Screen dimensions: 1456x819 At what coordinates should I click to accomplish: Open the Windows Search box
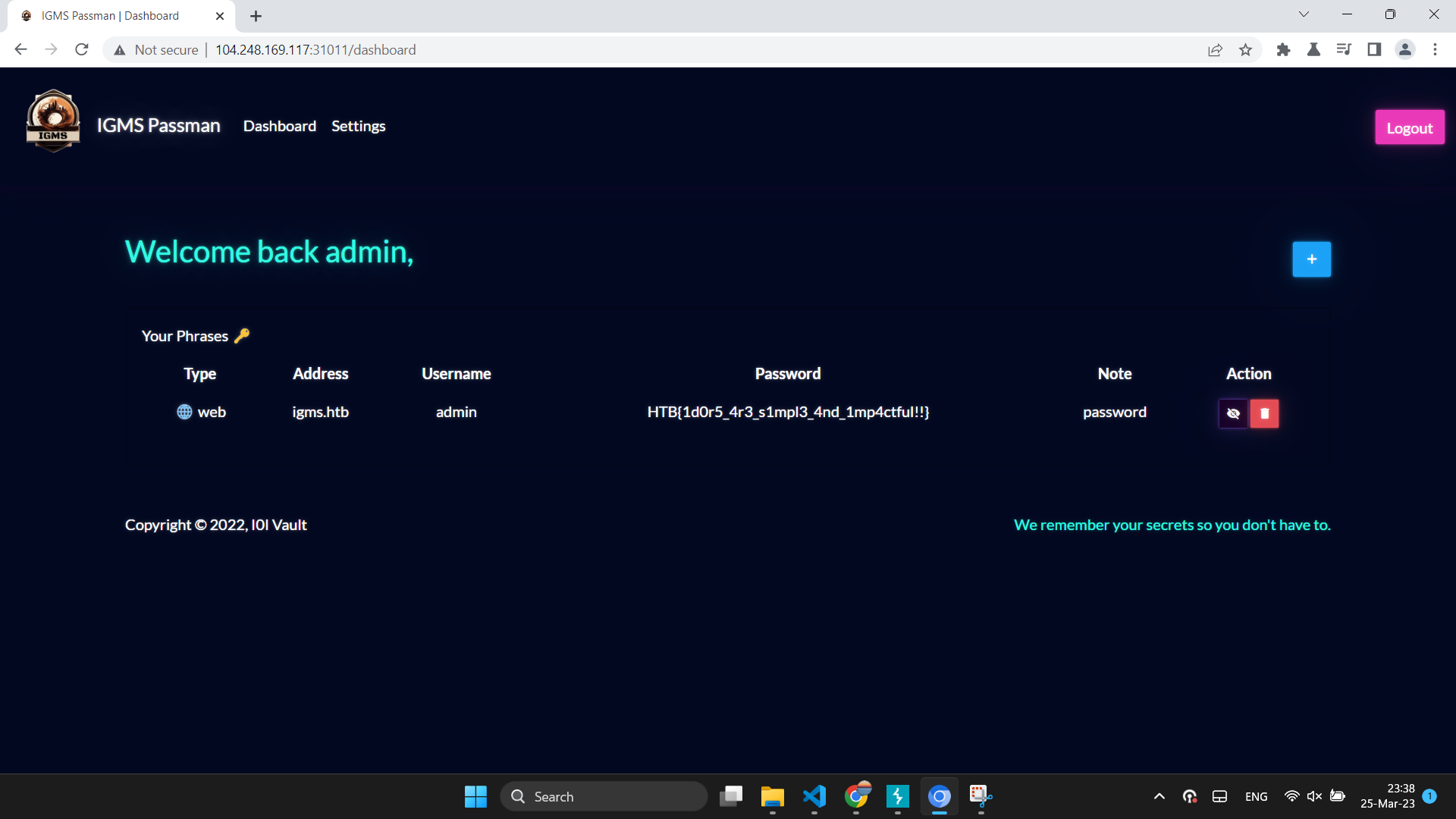pyautogui.click(x=604, y=796)
